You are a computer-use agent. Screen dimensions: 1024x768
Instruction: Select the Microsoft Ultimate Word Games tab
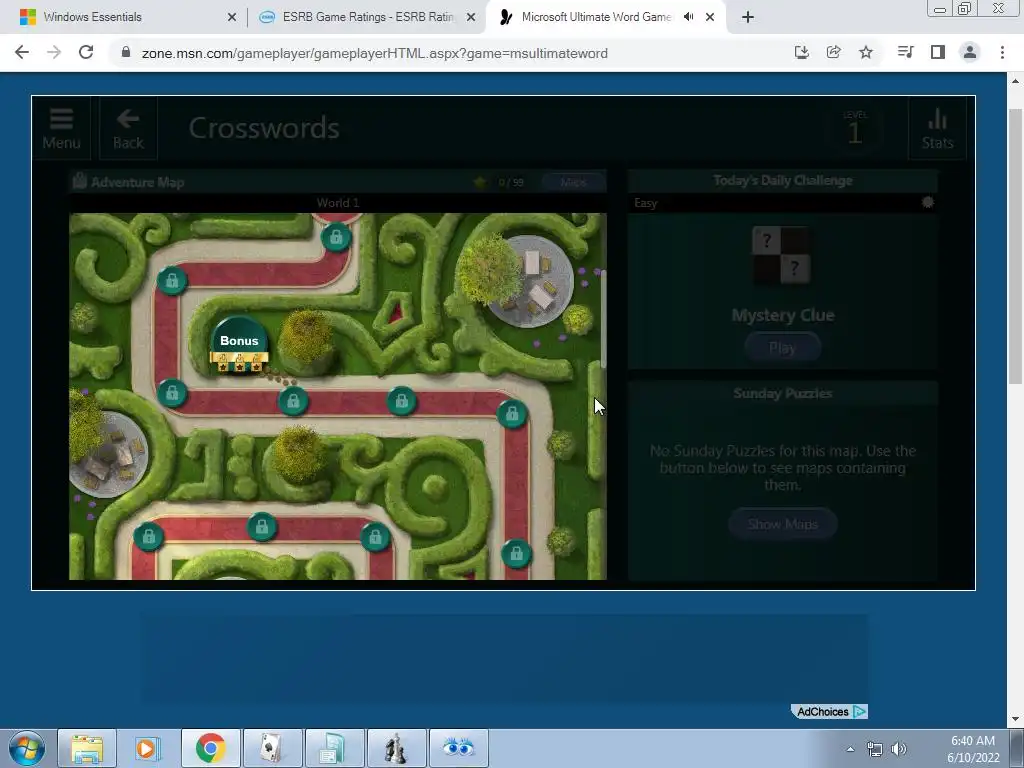pos(596,17)
